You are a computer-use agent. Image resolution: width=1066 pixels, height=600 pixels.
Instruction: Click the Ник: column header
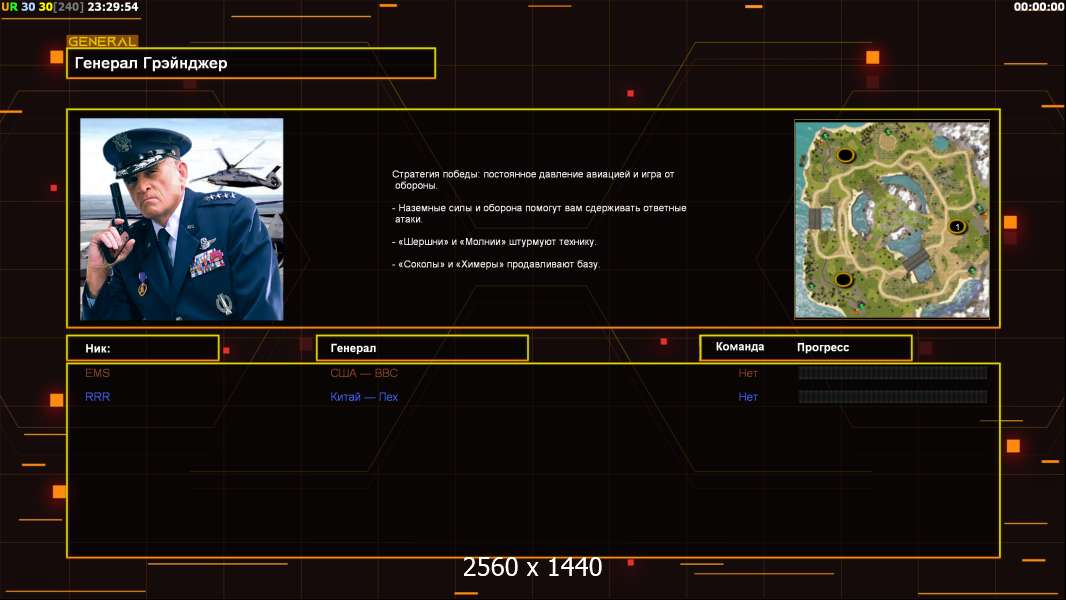(x=142, y=348)
